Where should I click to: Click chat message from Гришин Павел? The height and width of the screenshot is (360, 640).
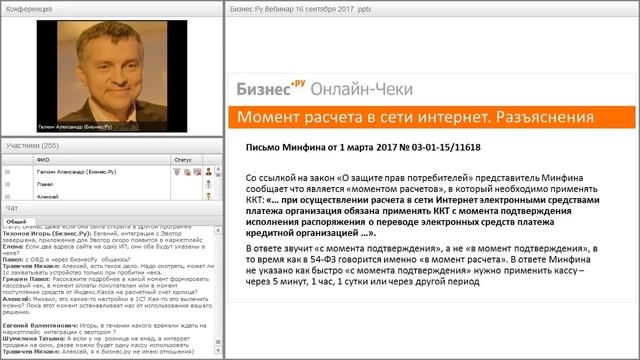click(106, 285)
